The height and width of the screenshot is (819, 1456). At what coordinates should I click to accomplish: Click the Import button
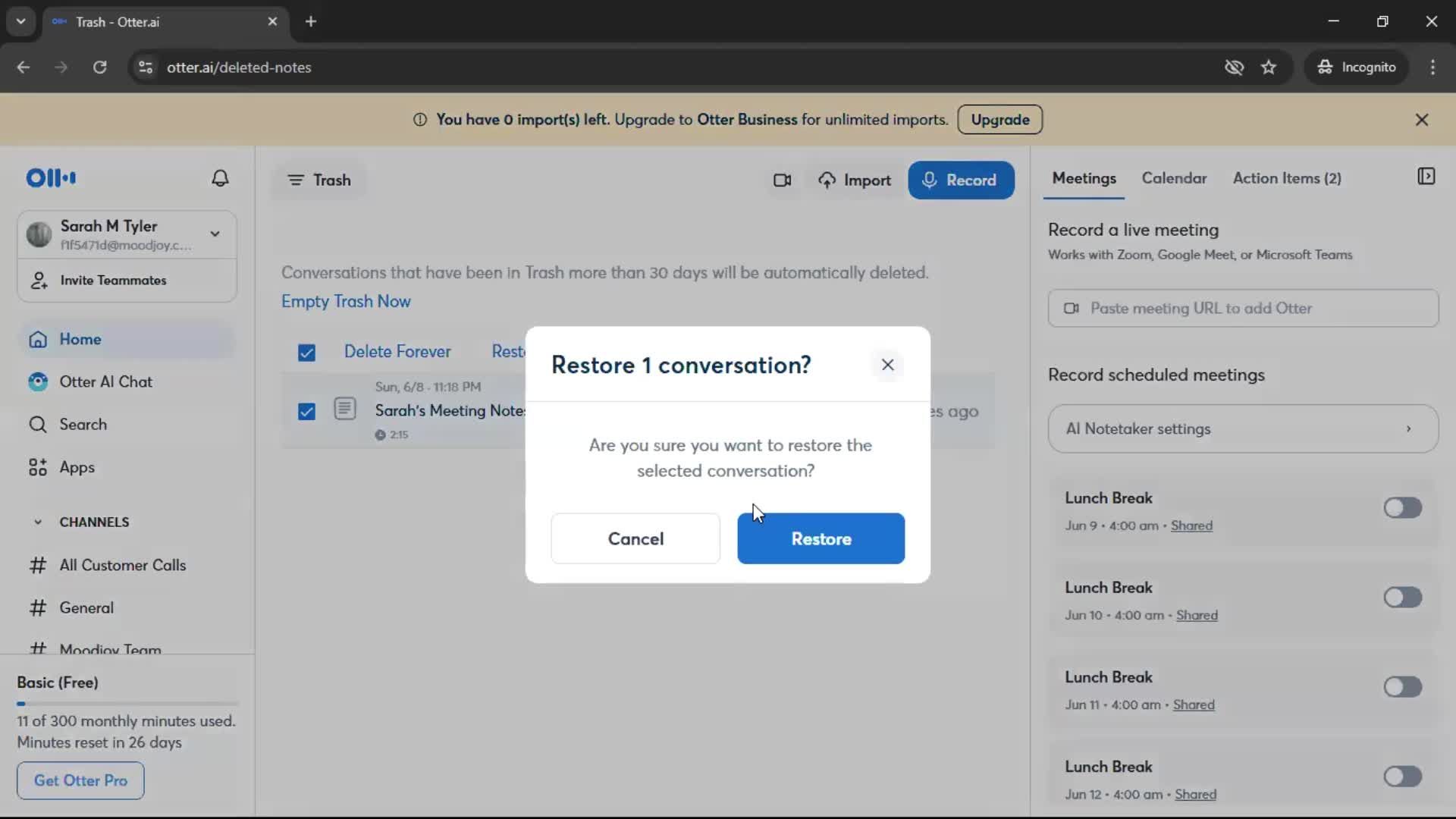coord(855,180)
